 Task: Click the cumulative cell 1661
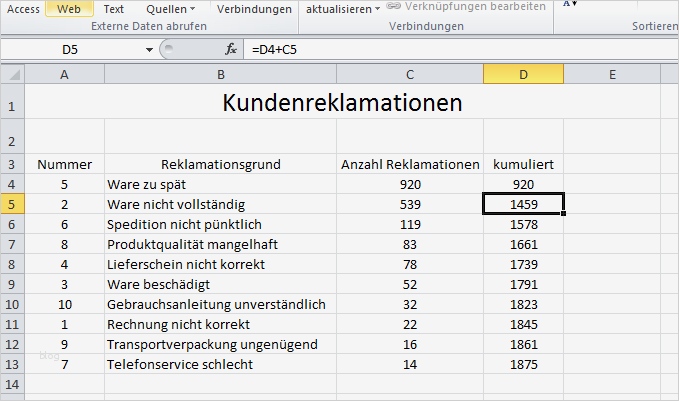(524, 244)
